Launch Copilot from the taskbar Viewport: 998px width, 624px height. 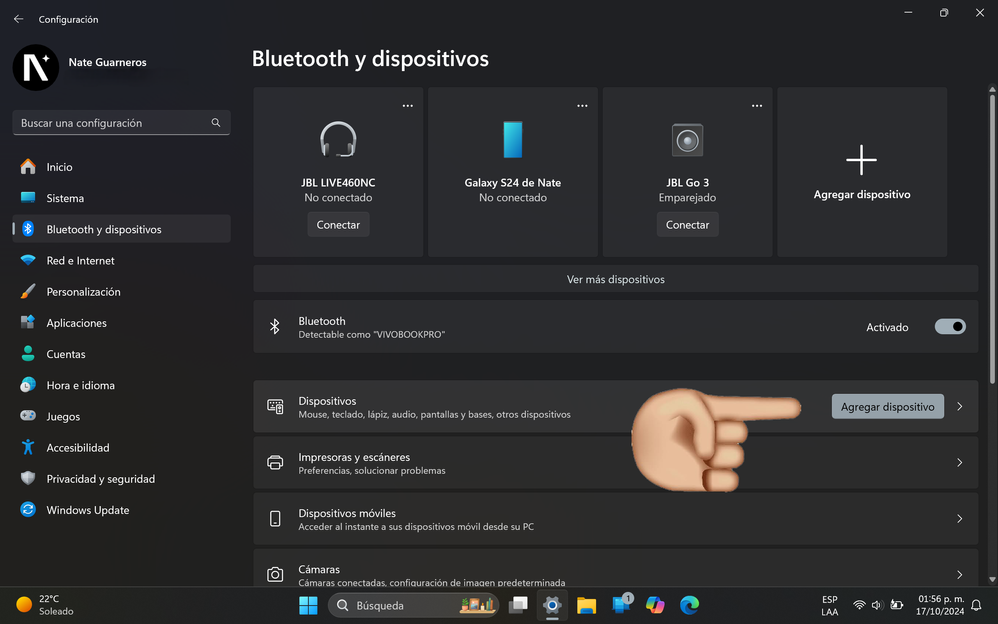tap(654, 605)
